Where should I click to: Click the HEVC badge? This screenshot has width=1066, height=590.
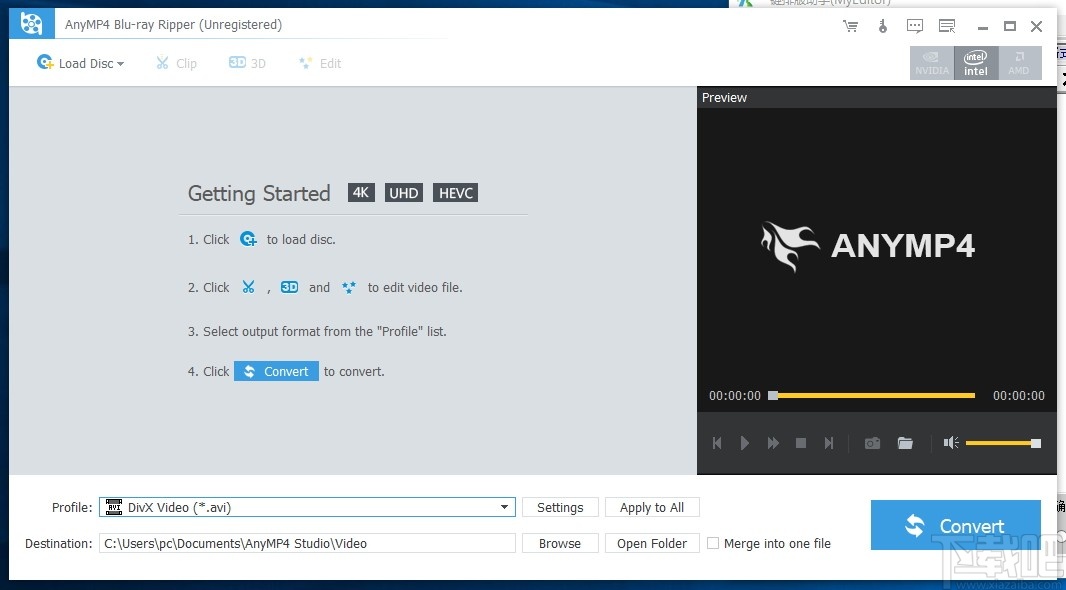pyautogui.click(x=455, y=193)
